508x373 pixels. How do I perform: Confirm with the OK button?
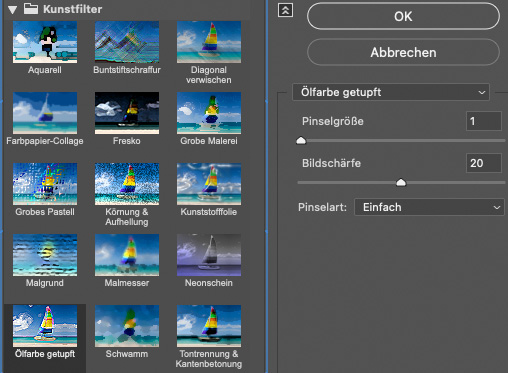(403, 16)
